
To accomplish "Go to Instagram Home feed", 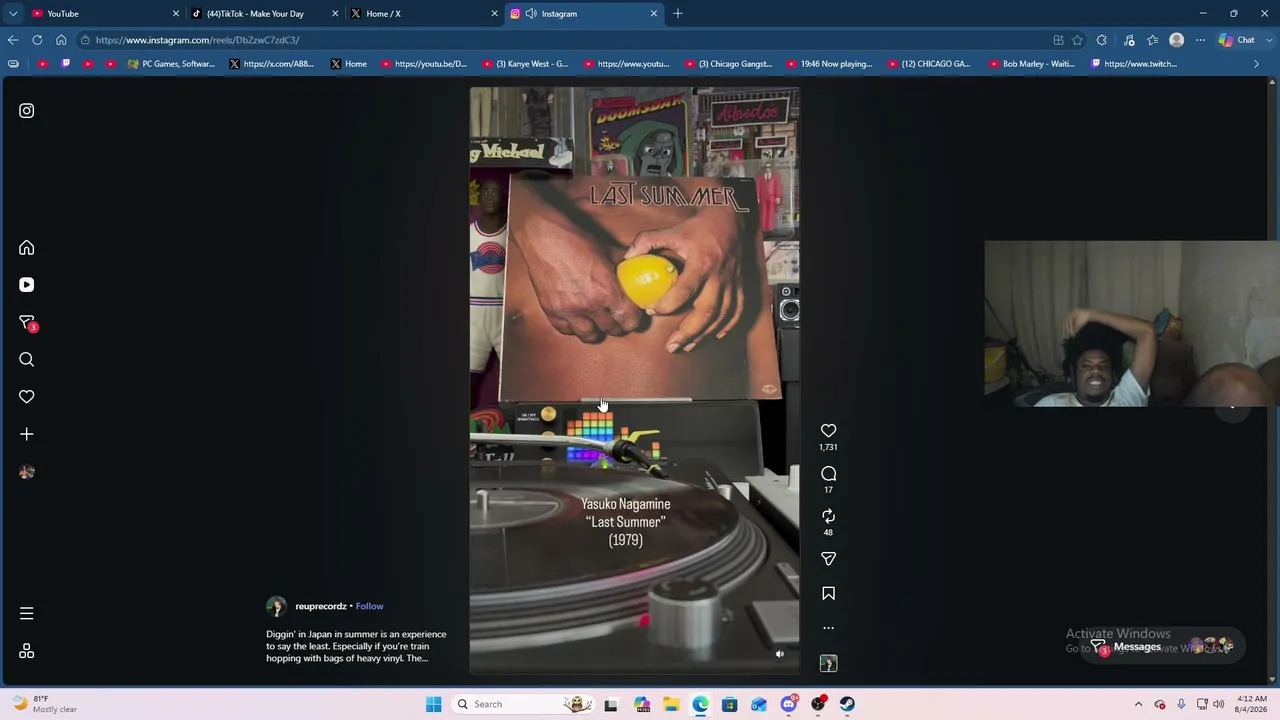I will 27,248.
